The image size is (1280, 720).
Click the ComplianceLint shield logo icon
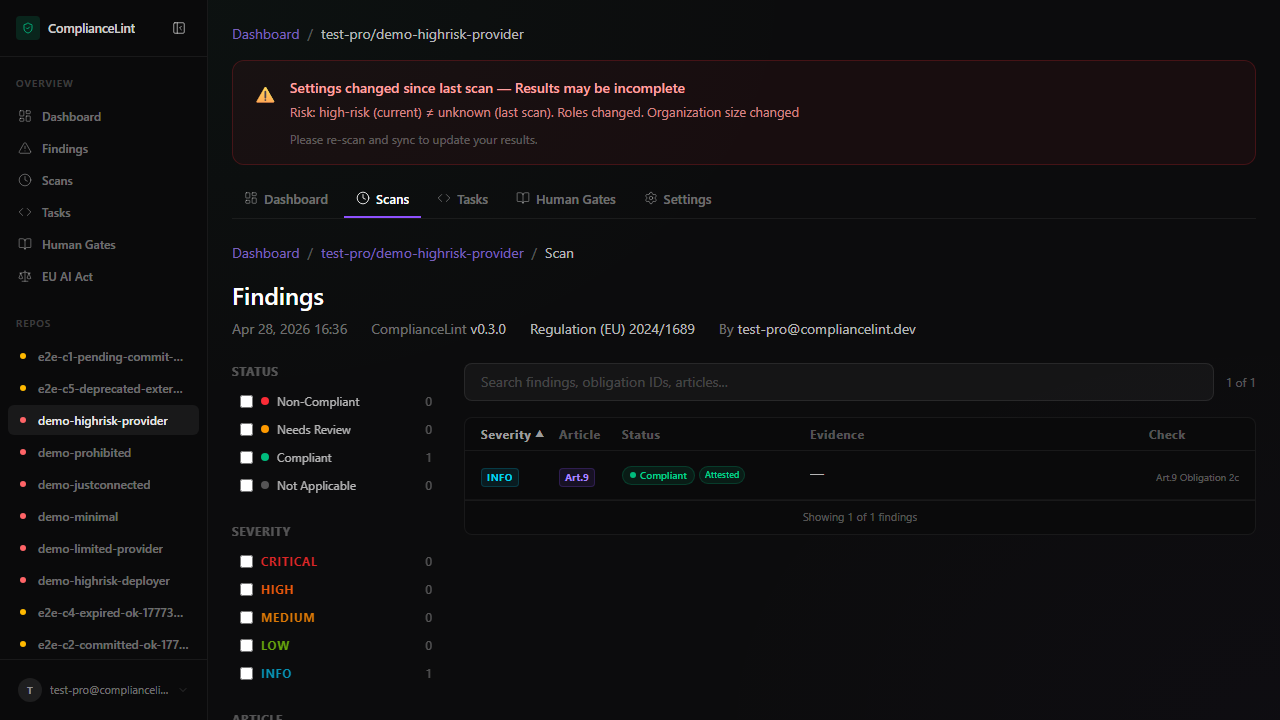[x=28, y=29]
